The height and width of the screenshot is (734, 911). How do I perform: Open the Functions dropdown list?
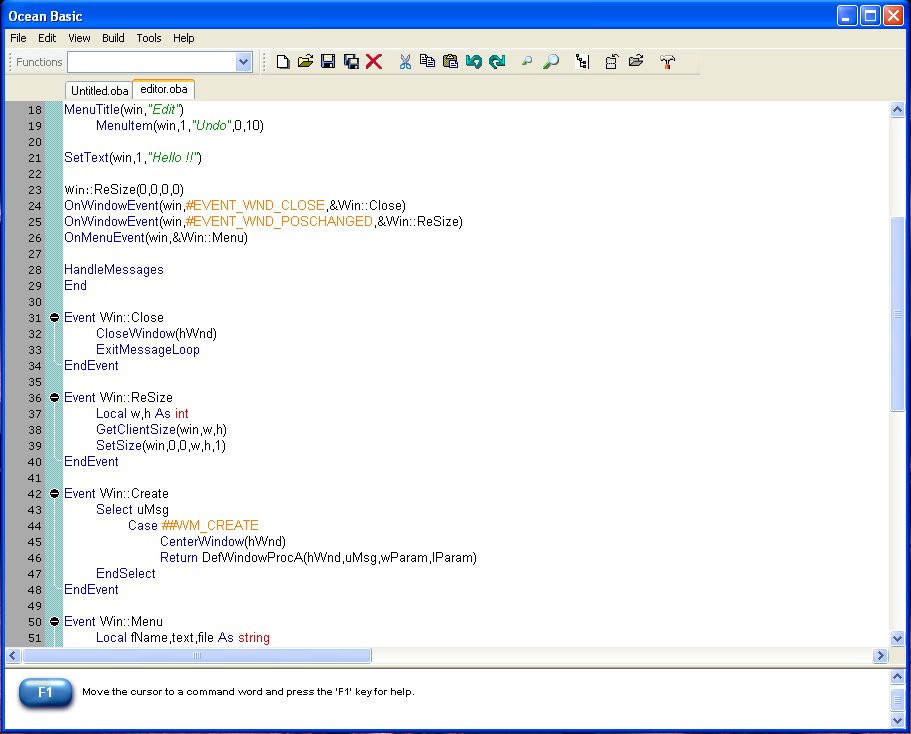click(243, 62)
